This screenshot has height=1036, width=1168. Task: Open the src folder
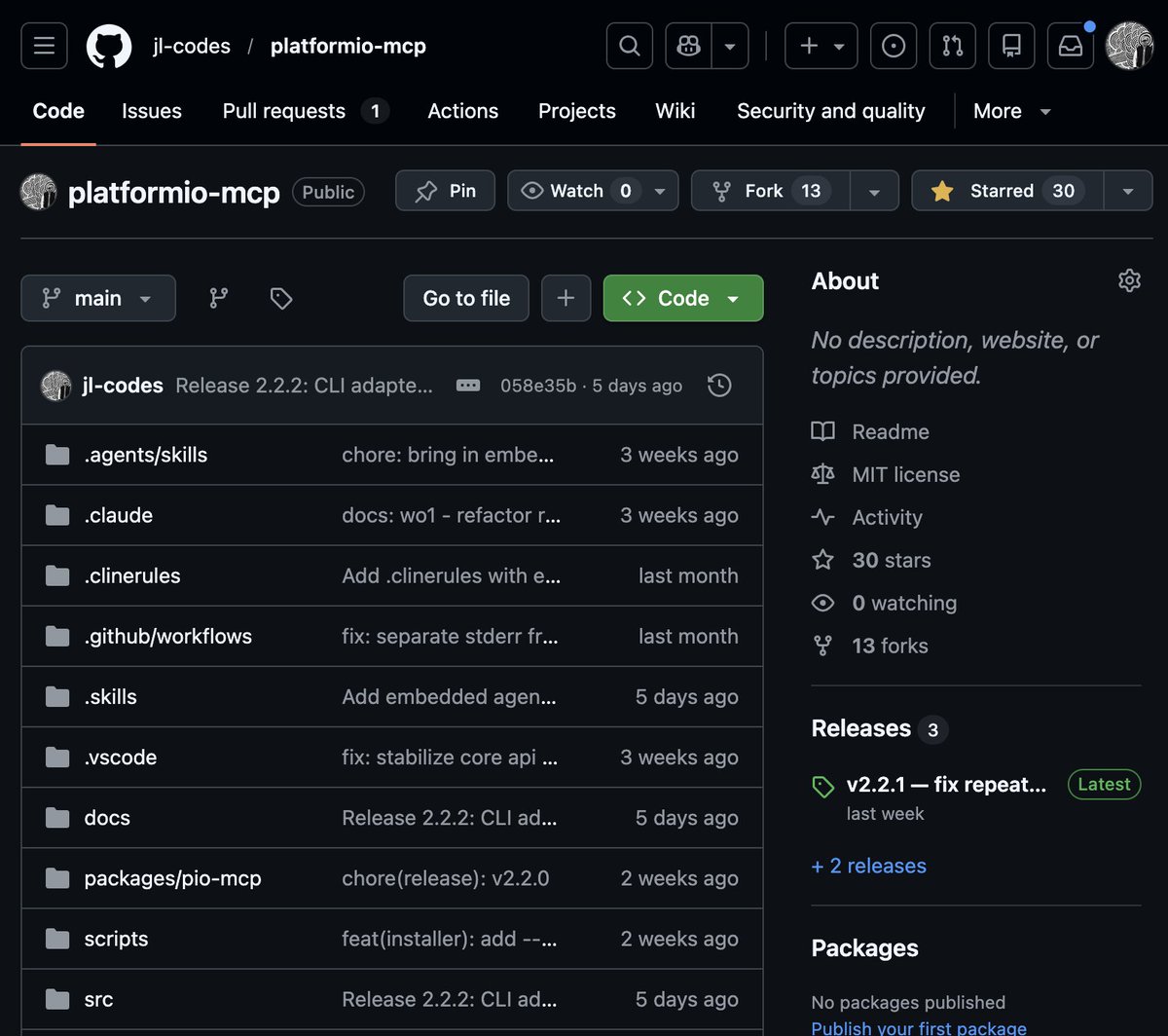coord(98,998)
